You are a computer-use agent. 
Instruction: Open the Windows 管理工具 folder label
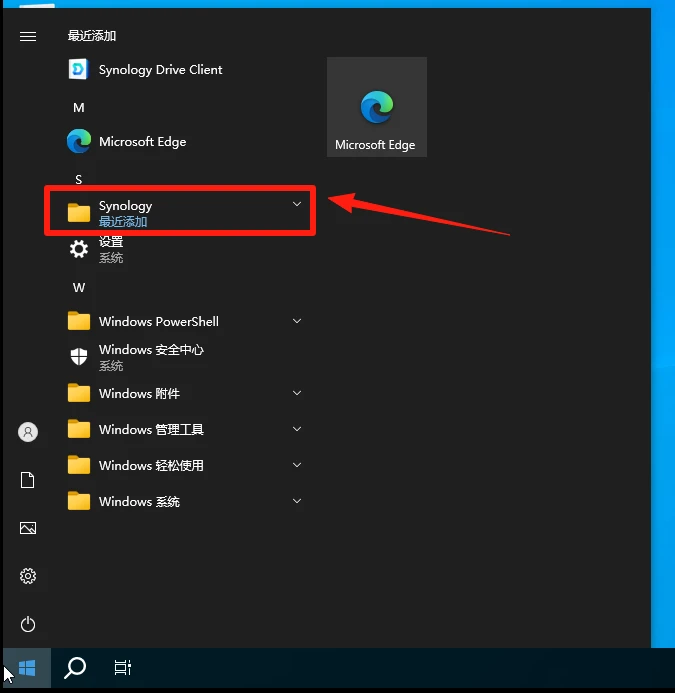(x=151, y=430)
